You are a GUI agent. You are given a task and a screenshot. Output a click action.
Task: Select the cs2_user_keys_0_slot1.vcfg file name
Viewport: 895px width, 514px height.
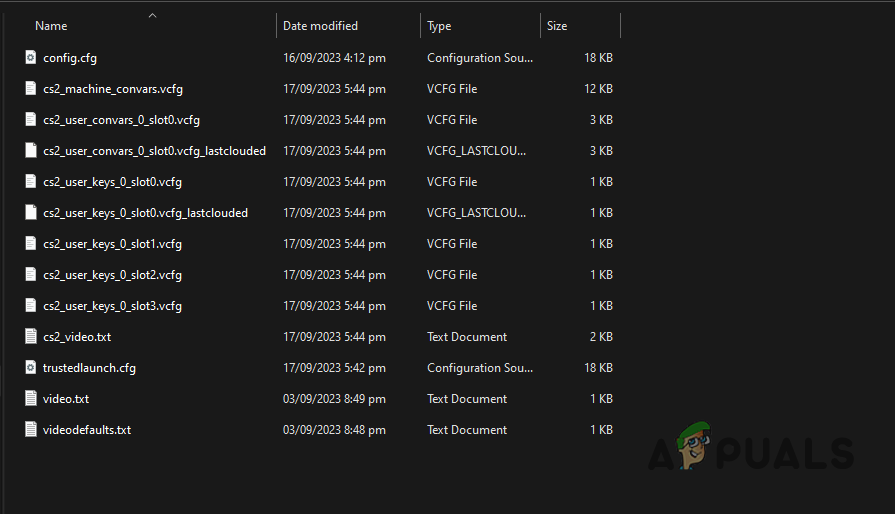click(112, 244)
